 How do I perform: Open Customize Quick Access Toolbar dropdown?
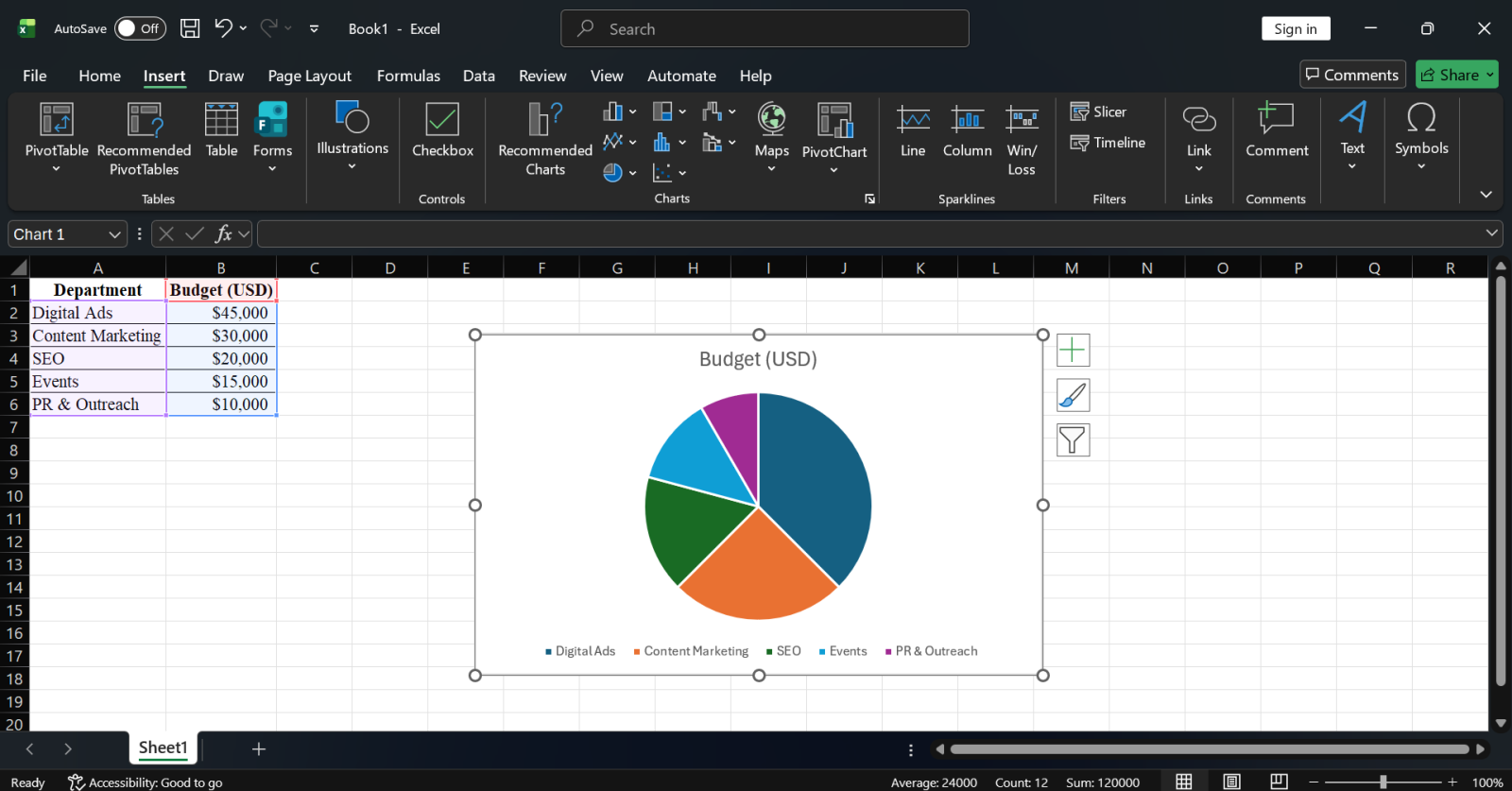pos(314,28)
